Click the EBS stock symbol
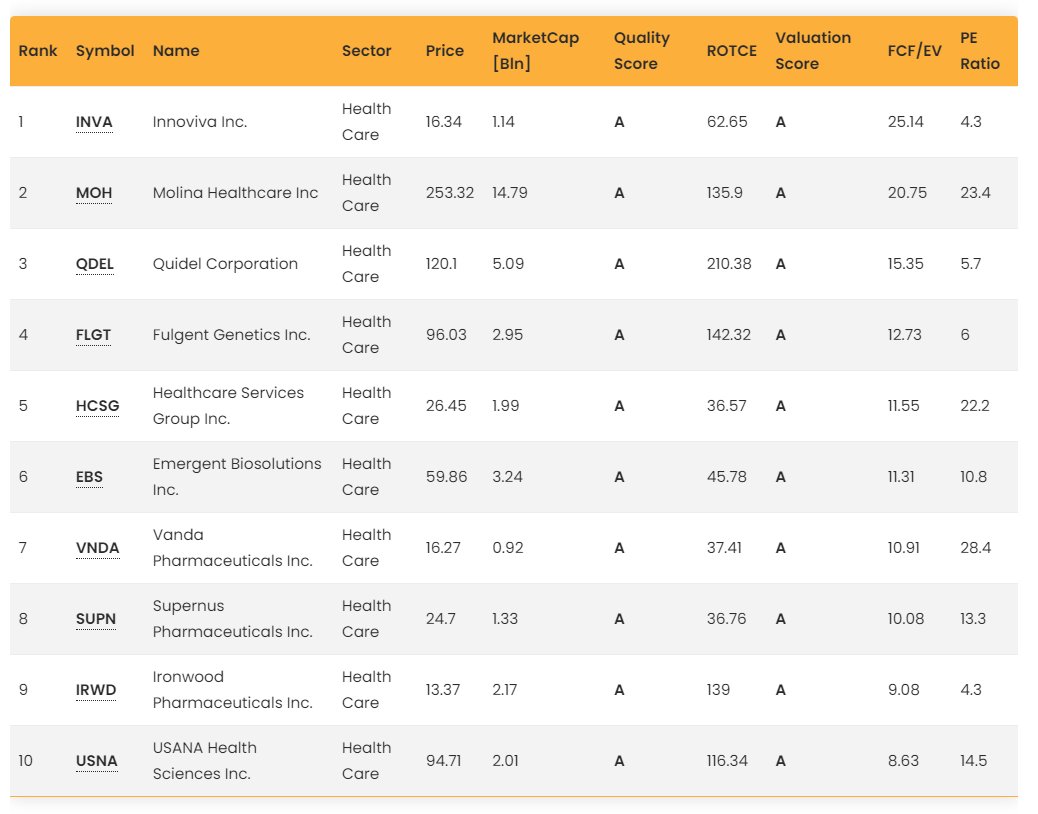Viewport: 1038px width, 814px height. coord(89,477)
